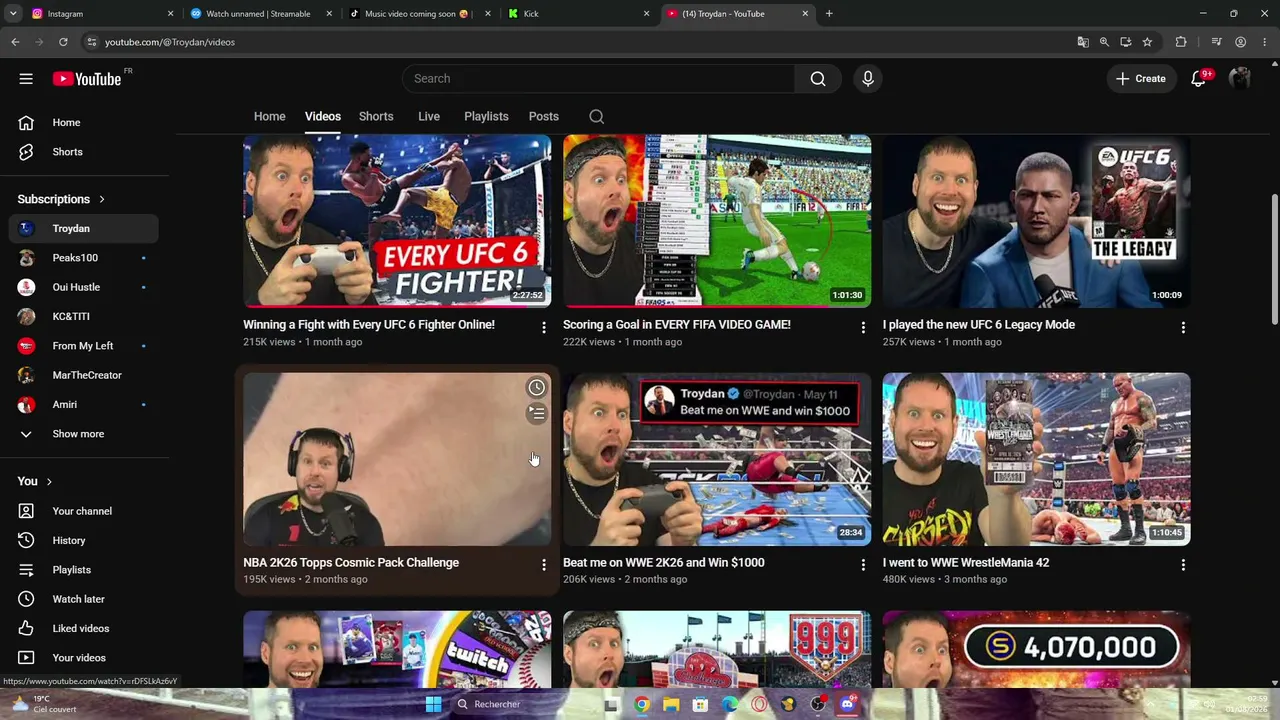This screenshot has height=720, width=1280.
Task: Add the NBA 2K26 video to Watch later
Action: [537, 388]
